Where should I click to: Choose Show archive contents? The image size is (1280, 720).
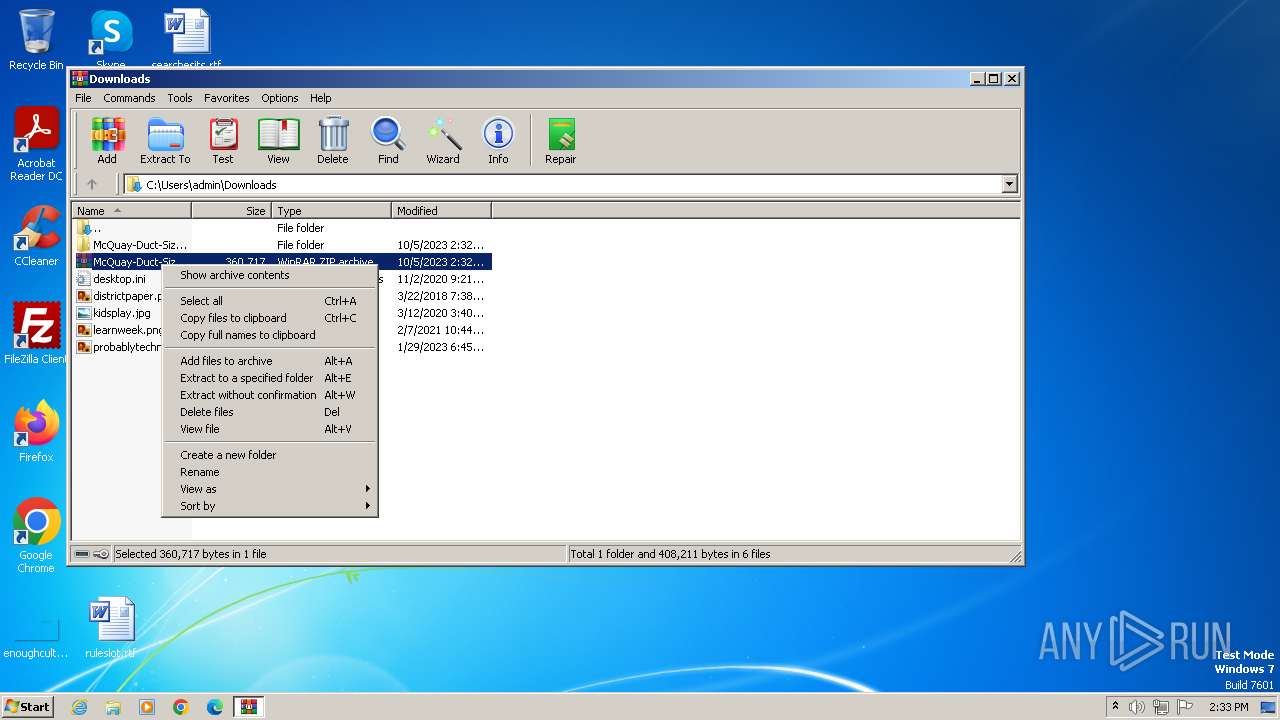click(x=270, y=275)
